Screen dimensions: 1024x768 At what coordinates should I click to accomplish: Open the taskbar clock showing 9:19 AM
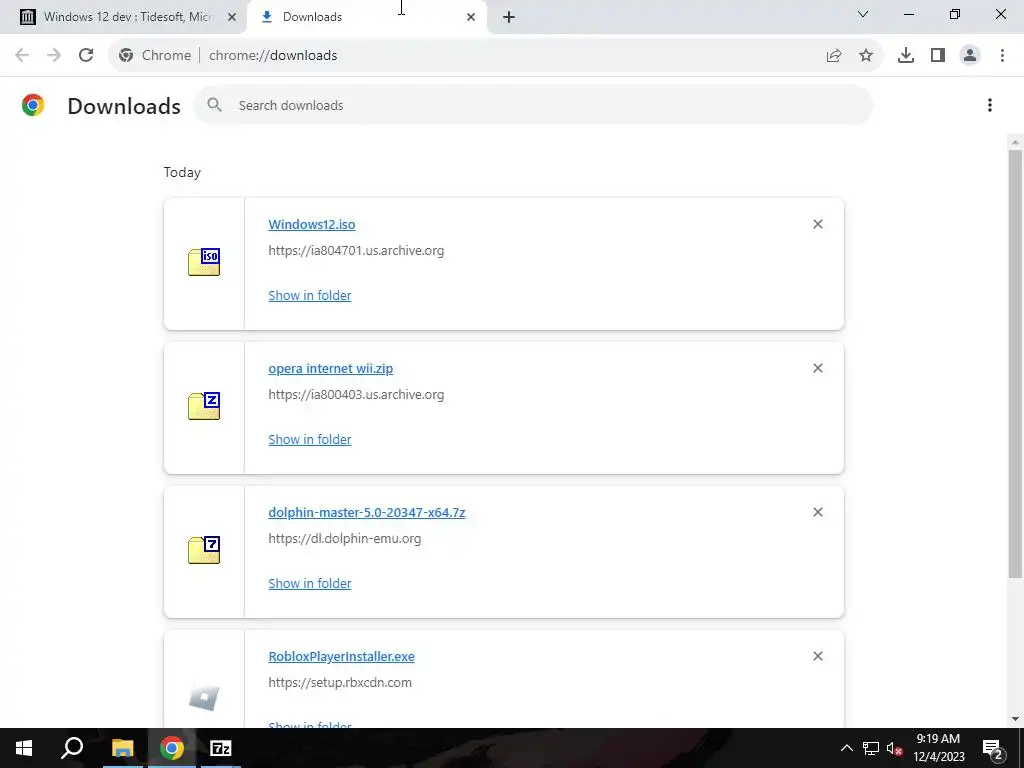(938, 748)
